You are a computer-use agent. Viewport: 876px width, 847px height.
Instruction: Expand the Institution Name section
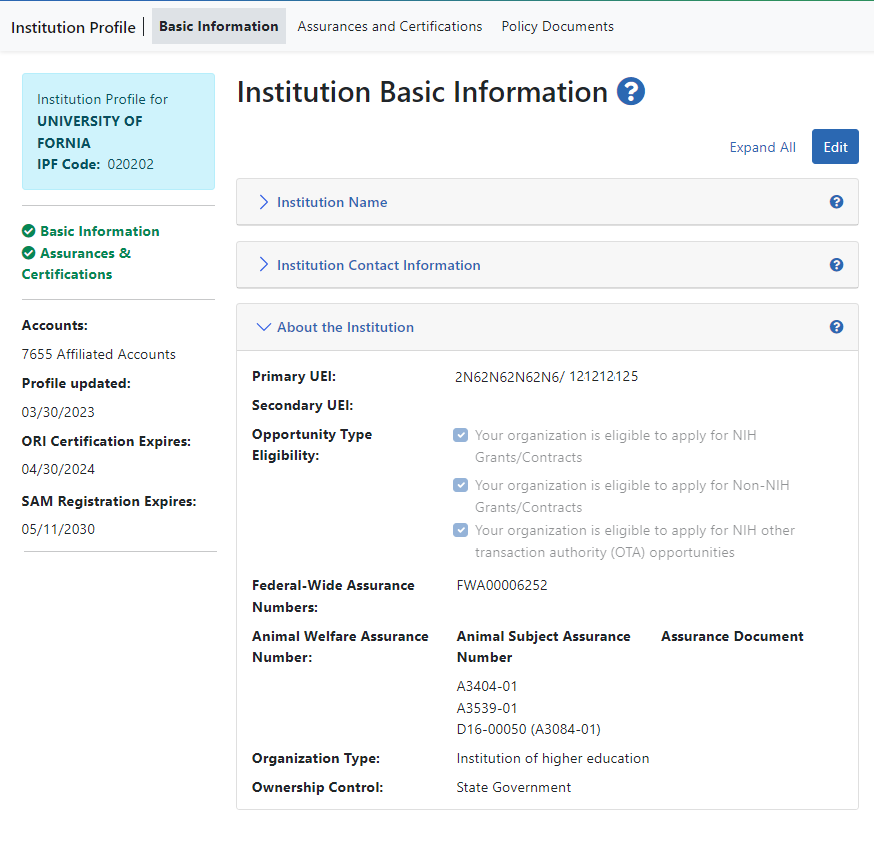tap(331, 202)
